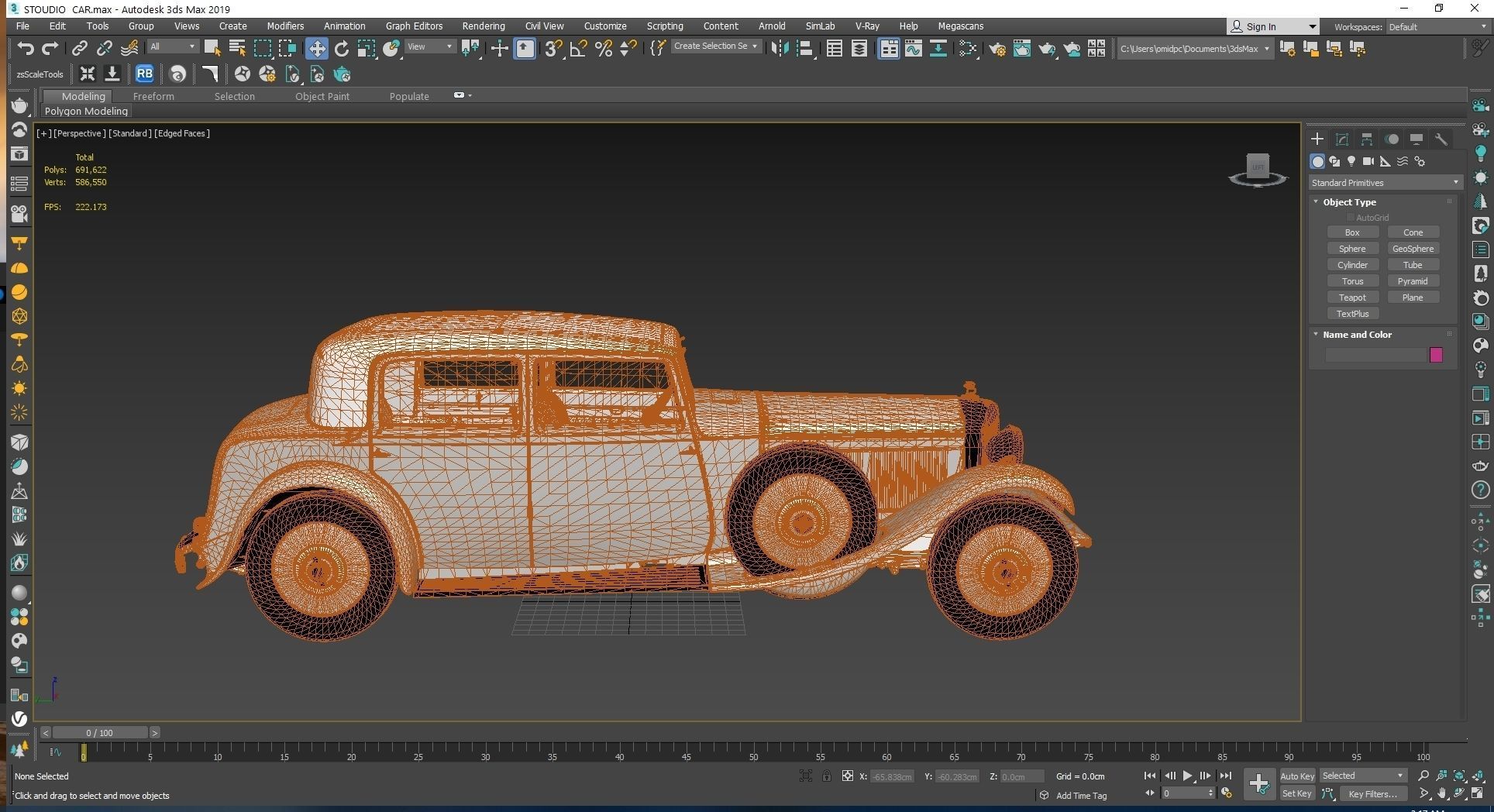1494x812 pixels.
Task: Collapse the Object Type rollout
Action: [1349, 202]
